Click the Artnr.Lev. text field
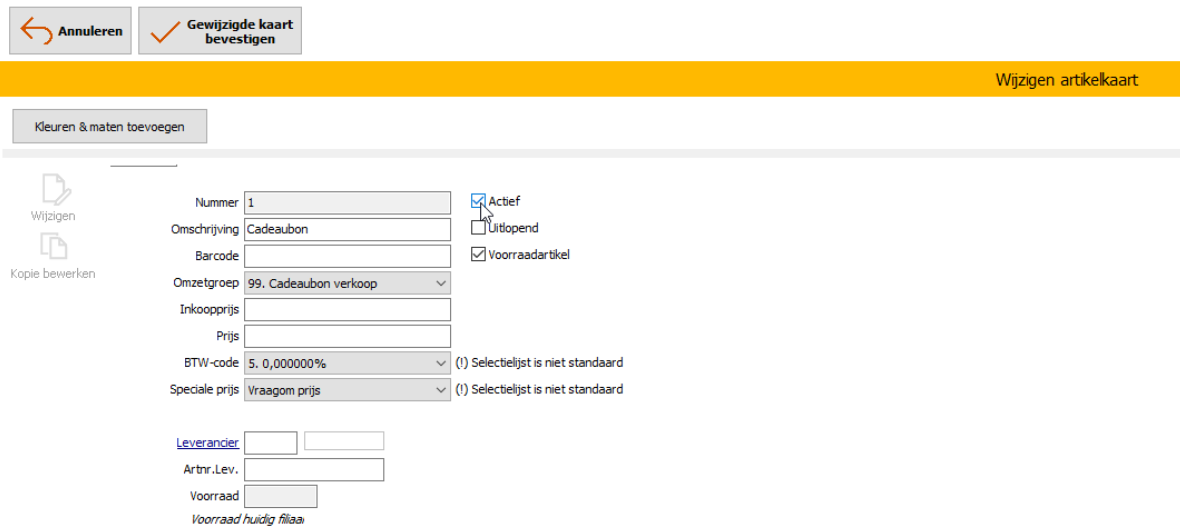 pyautogui.click(x=313, y=470)
